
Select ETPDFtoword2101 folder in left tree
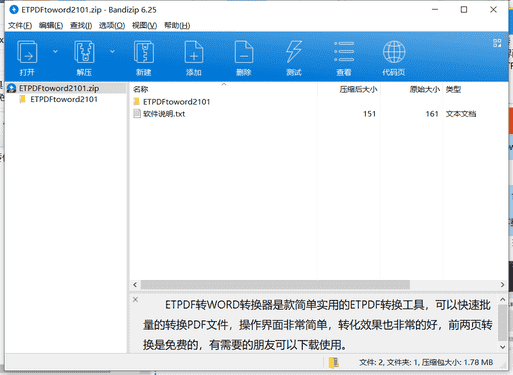point(64,99)
